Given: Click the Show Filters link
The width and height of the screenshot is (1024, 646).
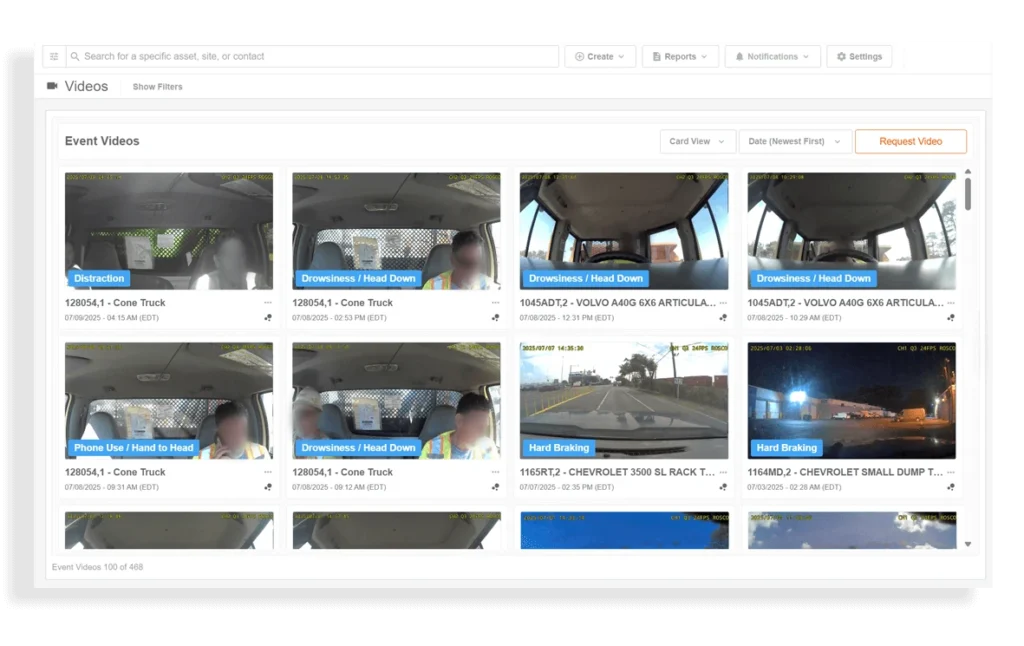Looking at the screenshot, I should click(158, 87).
